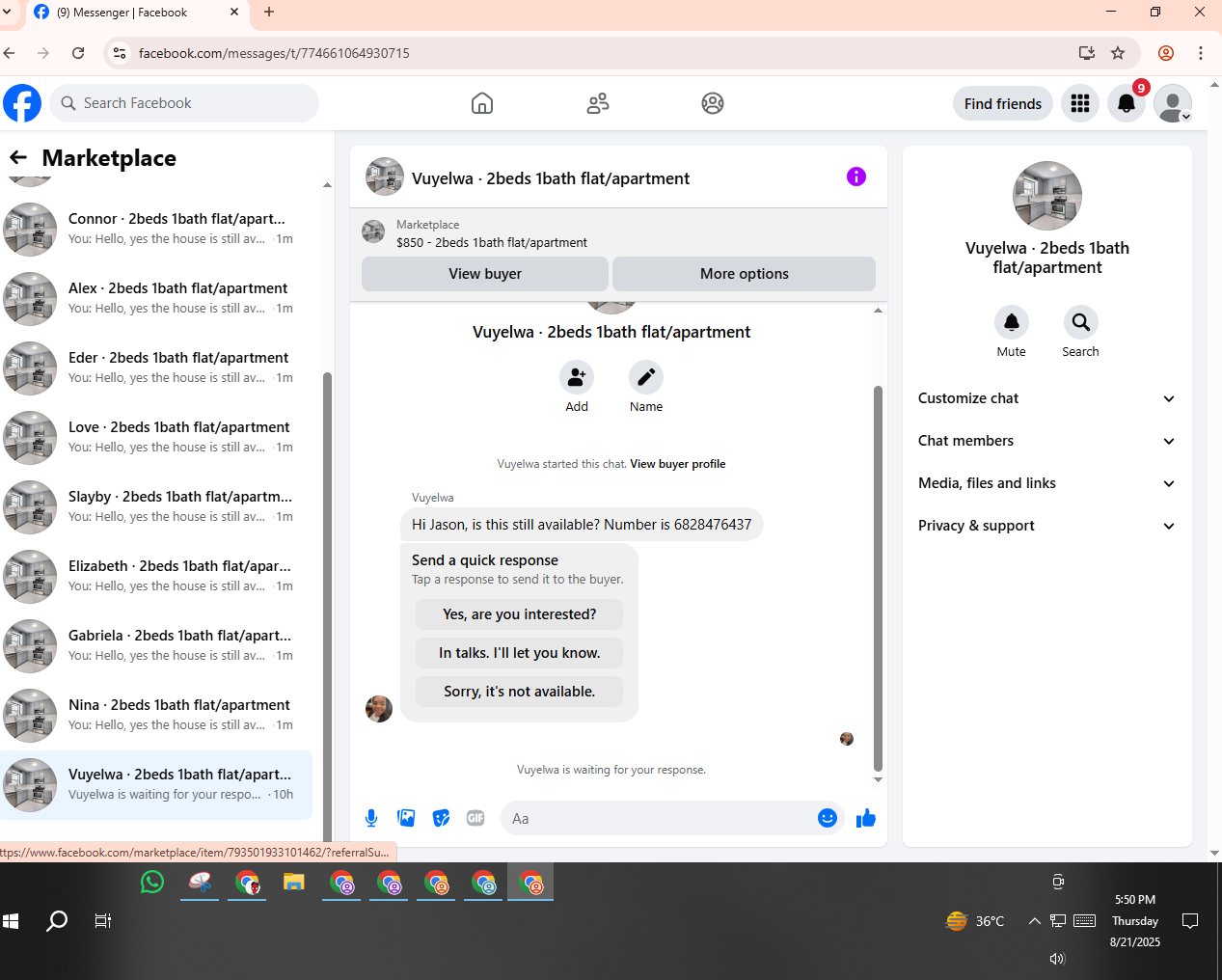Screen dimensions: 1222x980
Task: Close the Messenger browser tab
Action: point(234,12)
